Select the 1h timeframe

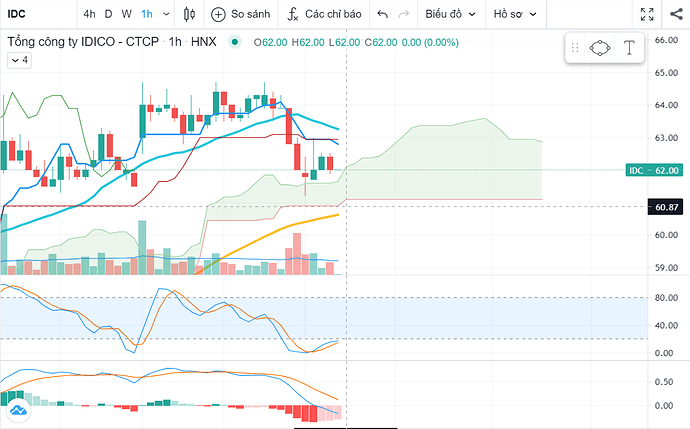click(x=147, y=14)
